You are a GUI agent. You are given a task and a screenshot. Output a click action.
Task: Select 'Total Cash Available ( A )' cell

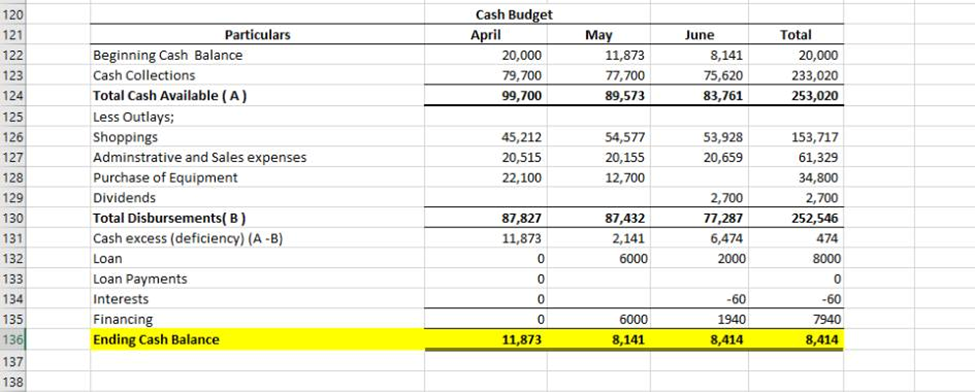click(x=257, y=96)
